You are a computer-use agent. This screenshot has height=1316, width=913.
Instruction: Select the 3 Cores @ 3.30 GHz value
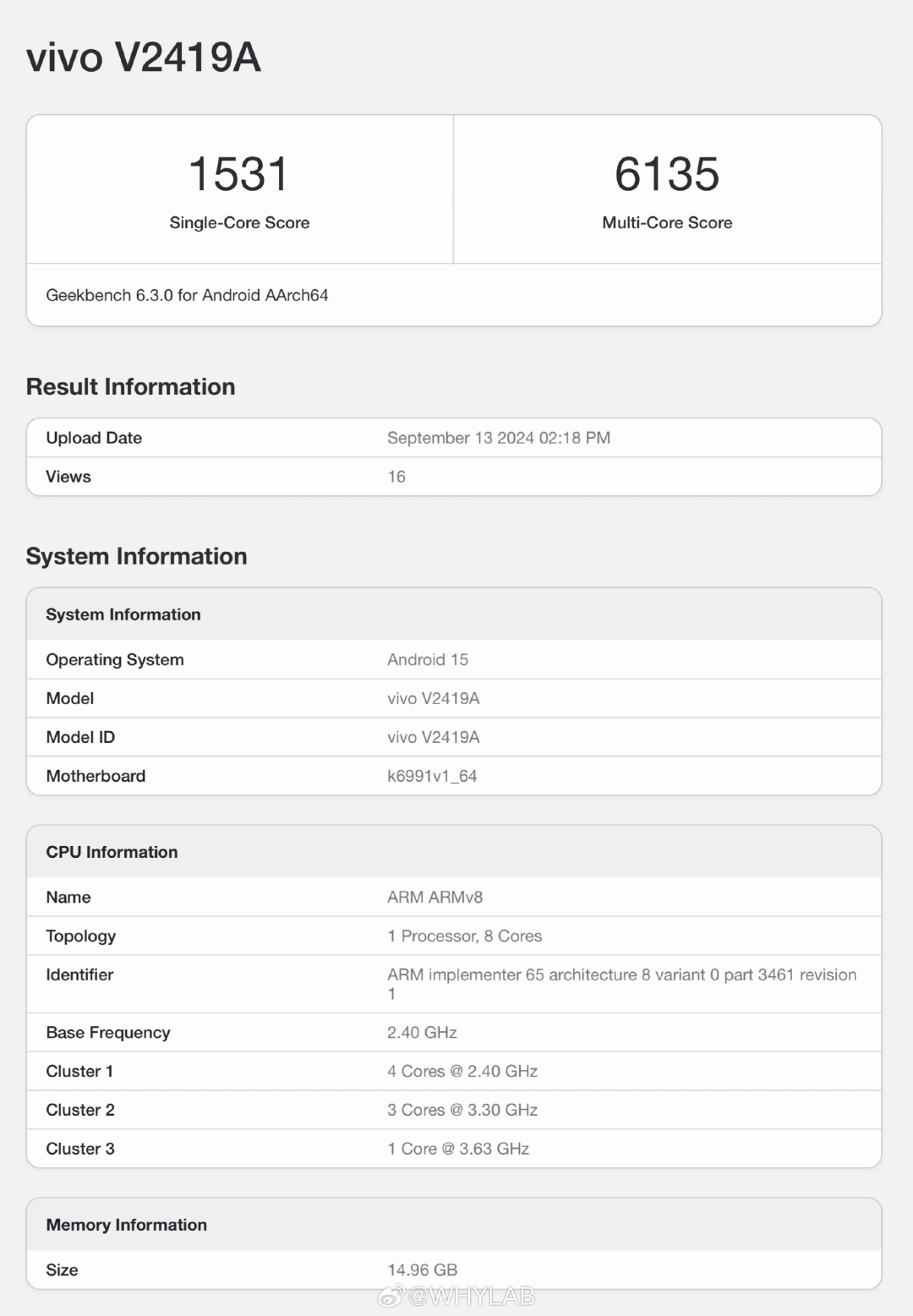462,1110
